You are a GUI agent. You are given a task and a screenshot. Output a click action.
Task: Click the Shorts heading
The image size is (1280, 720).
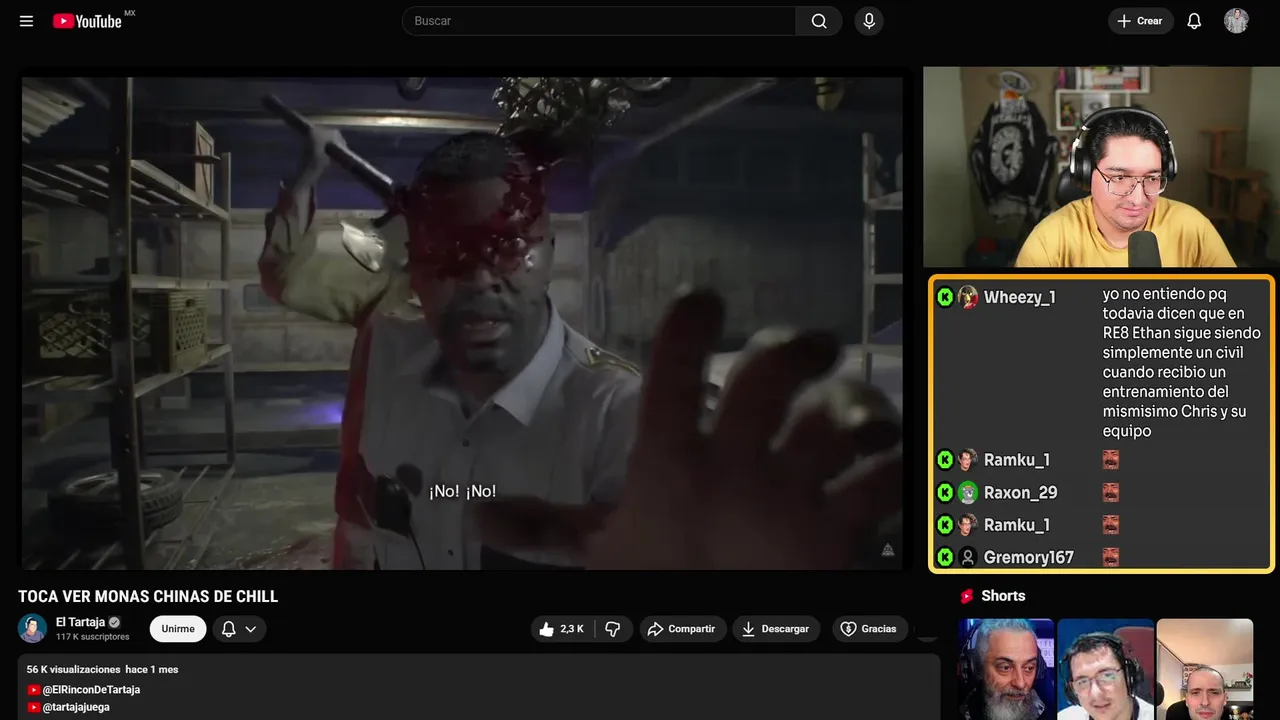[x=1003, y=596]
